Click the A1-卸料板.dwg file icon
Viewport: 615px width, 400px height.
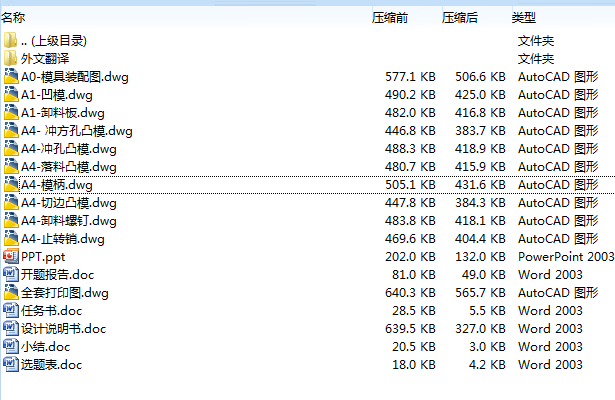pyautogui.click(x=11, y=113)
